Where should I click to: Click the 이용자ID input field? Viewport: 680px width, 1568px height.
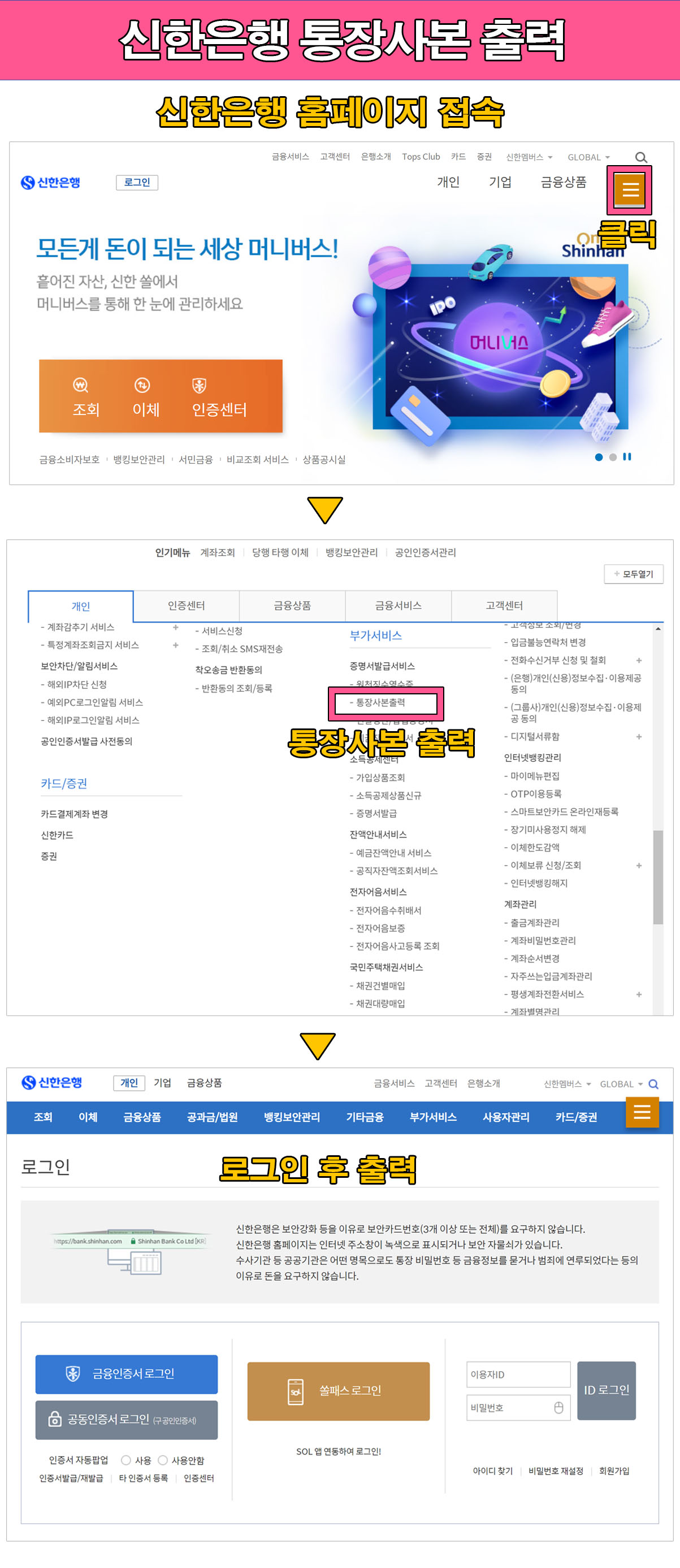click(x=518, y=1375)
